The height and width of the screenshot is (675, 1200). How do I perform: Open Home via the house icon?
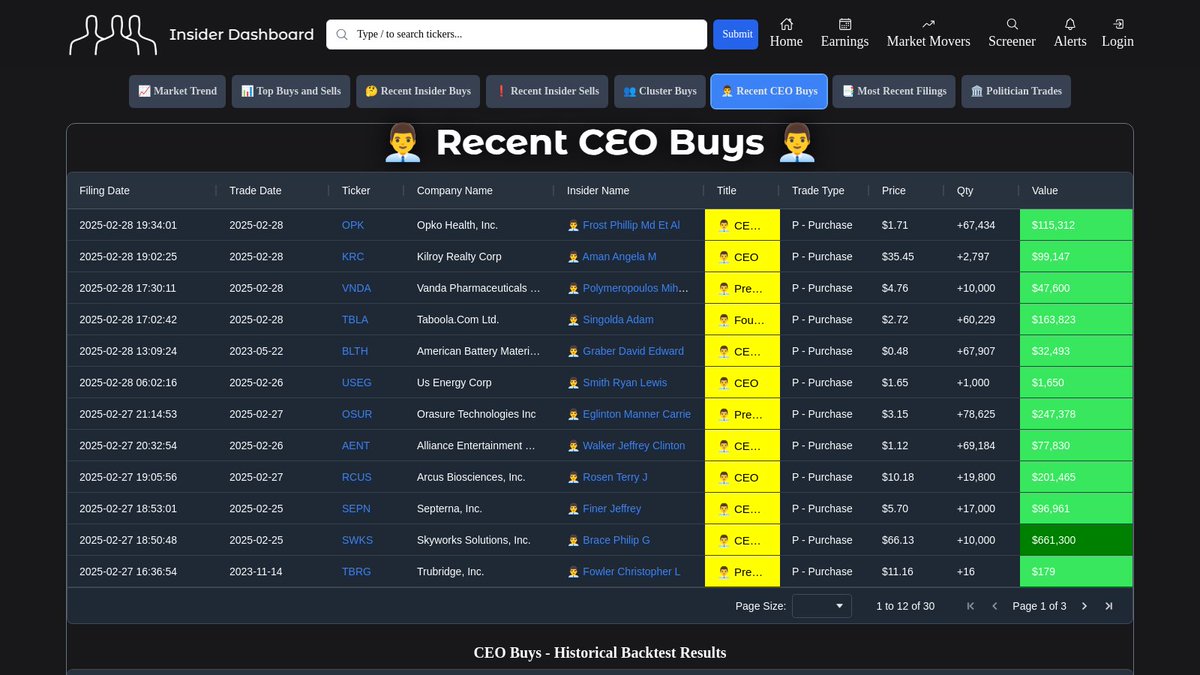tap(786, 24)
